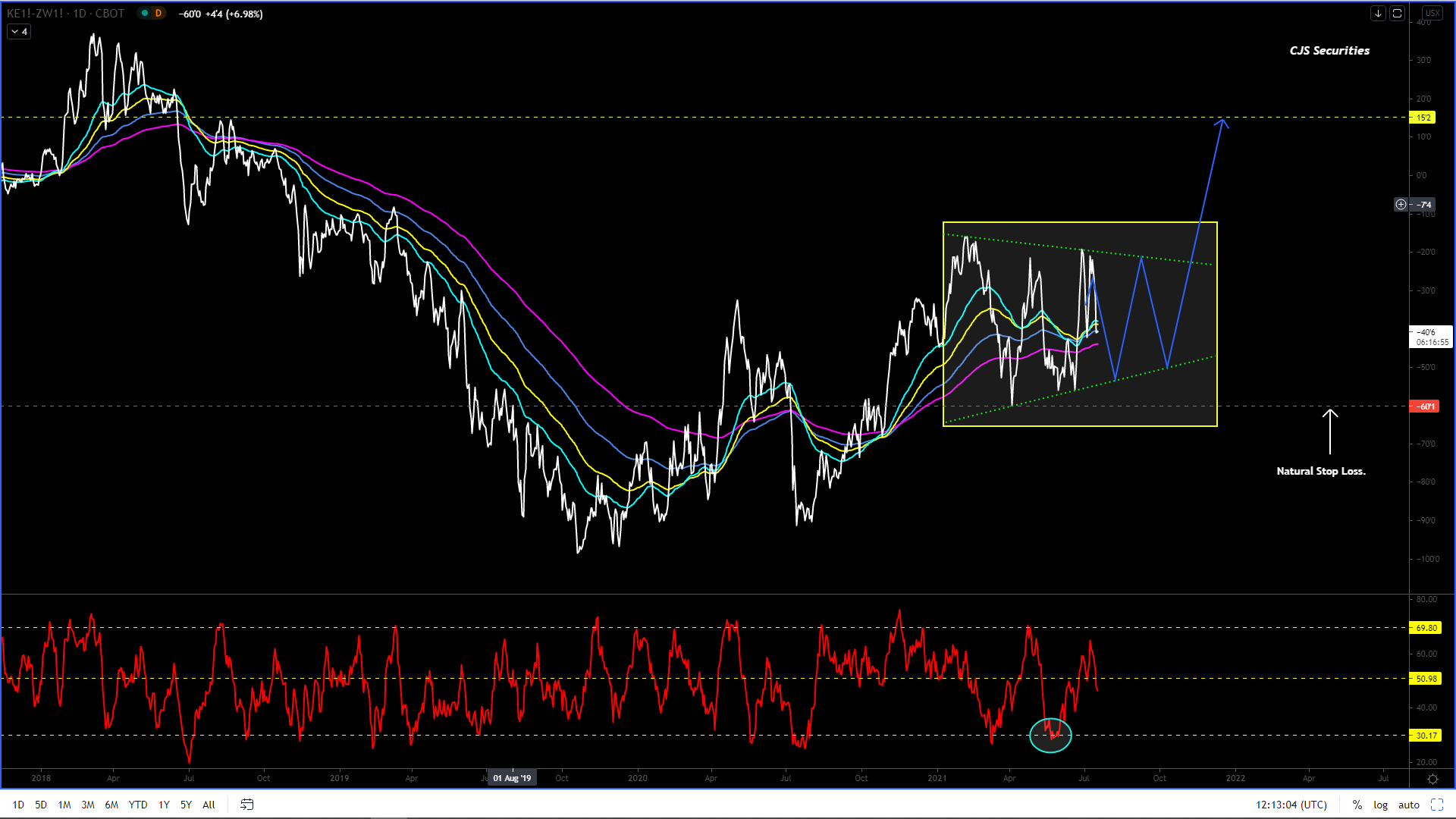The image size is (1456, 819).
Task: Toggle the auto scale mode
Action: [1408, 805]
